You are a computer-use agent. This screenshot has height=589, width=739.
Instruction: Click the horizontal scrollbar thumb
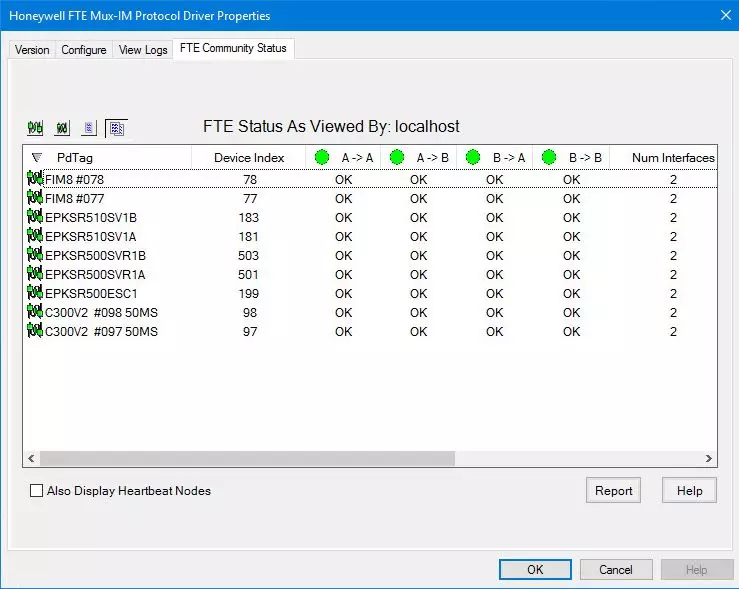tap(247, 458)
